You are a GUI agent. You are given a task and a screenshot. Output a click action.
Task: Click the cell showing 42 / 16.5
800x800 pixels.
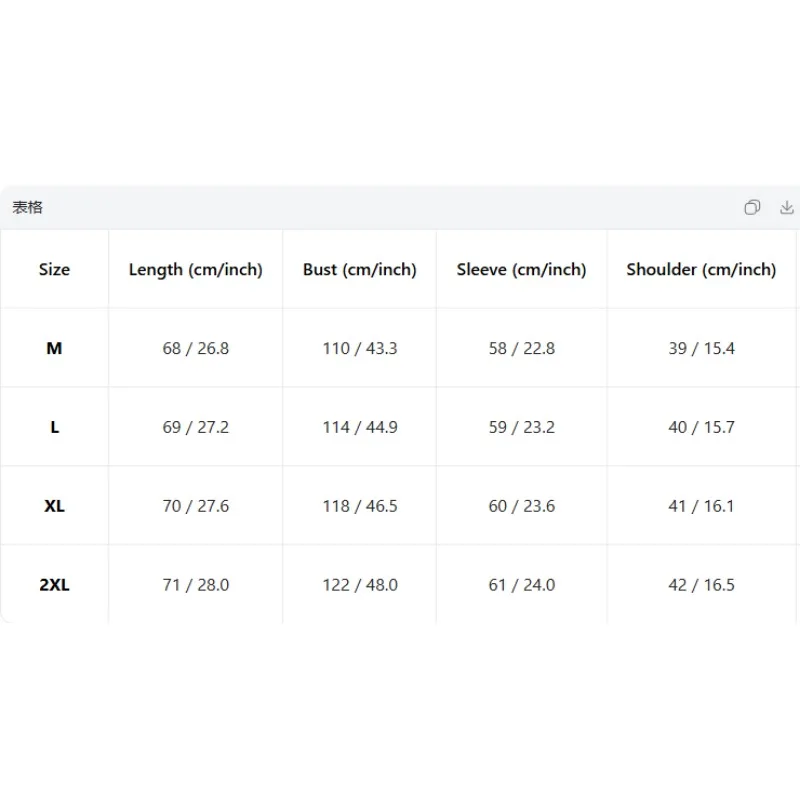tap(702, 585)
